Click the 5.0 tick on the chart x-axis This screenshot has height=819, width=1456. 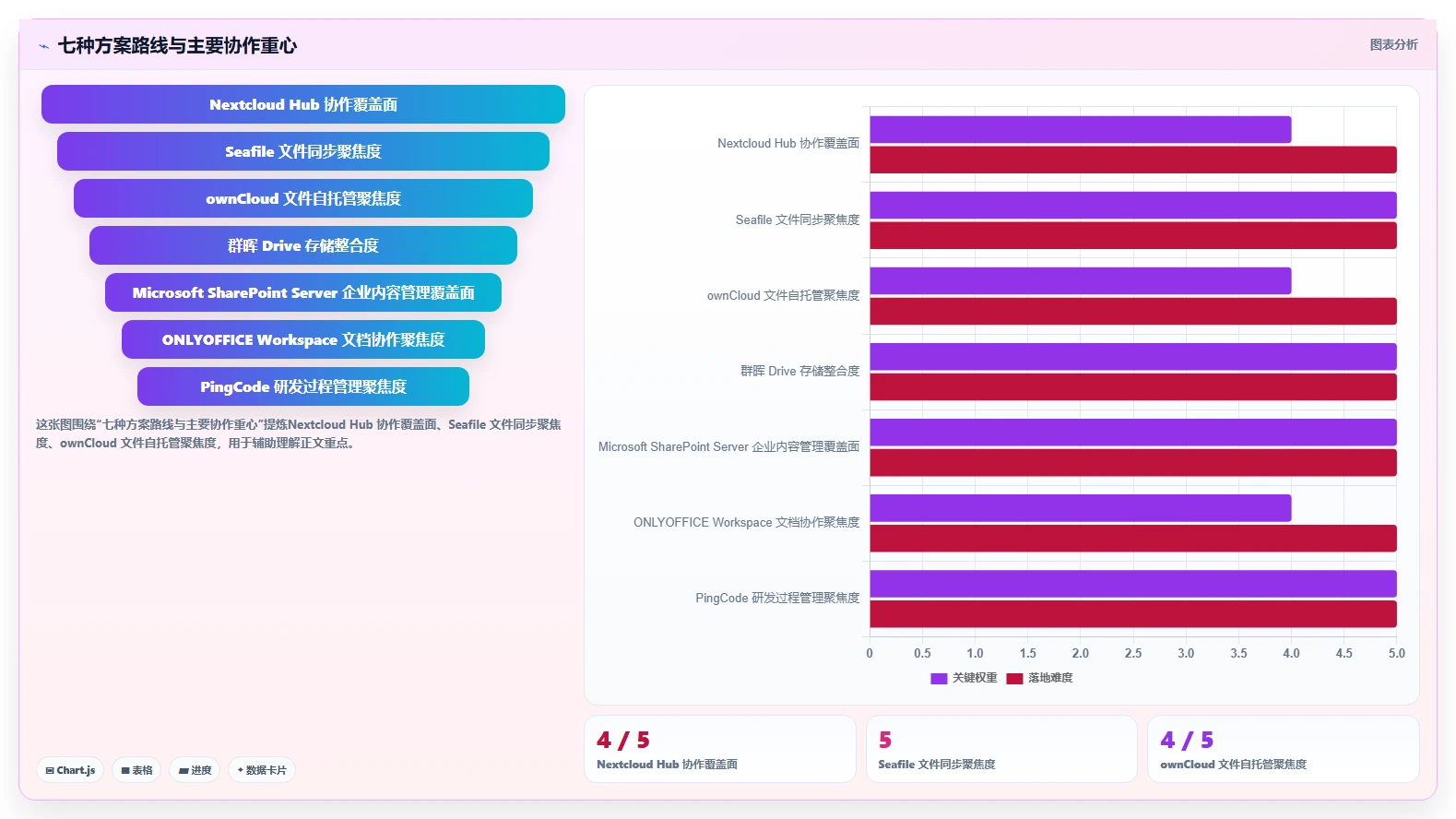(x=1397, y=653)
